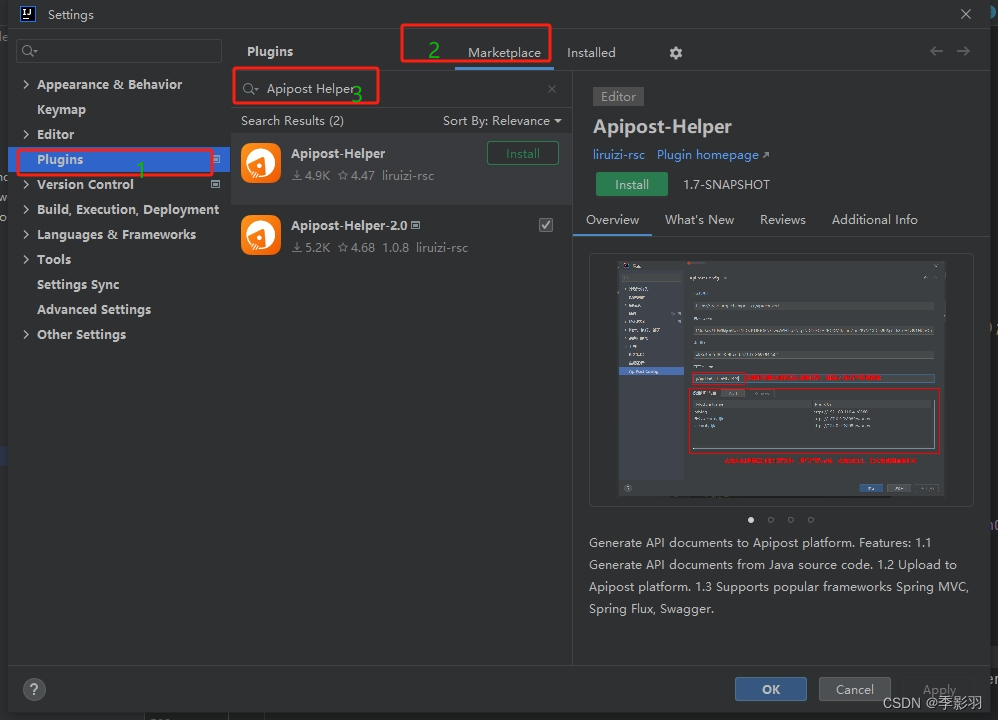Click the back navigation arrow
The image size is (998, 720).
click(x=936, y=51)
